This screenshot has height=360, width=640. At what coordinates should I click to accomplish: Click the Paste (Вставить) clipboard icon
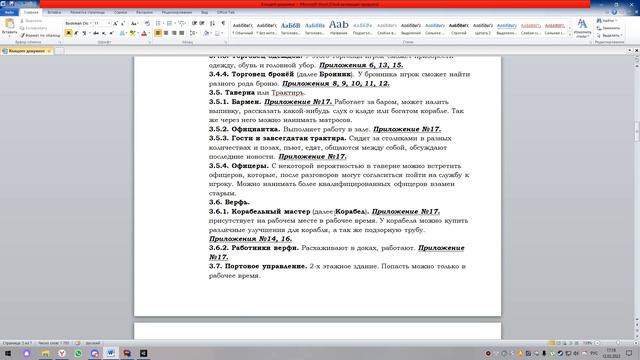[x=9, y=24]
